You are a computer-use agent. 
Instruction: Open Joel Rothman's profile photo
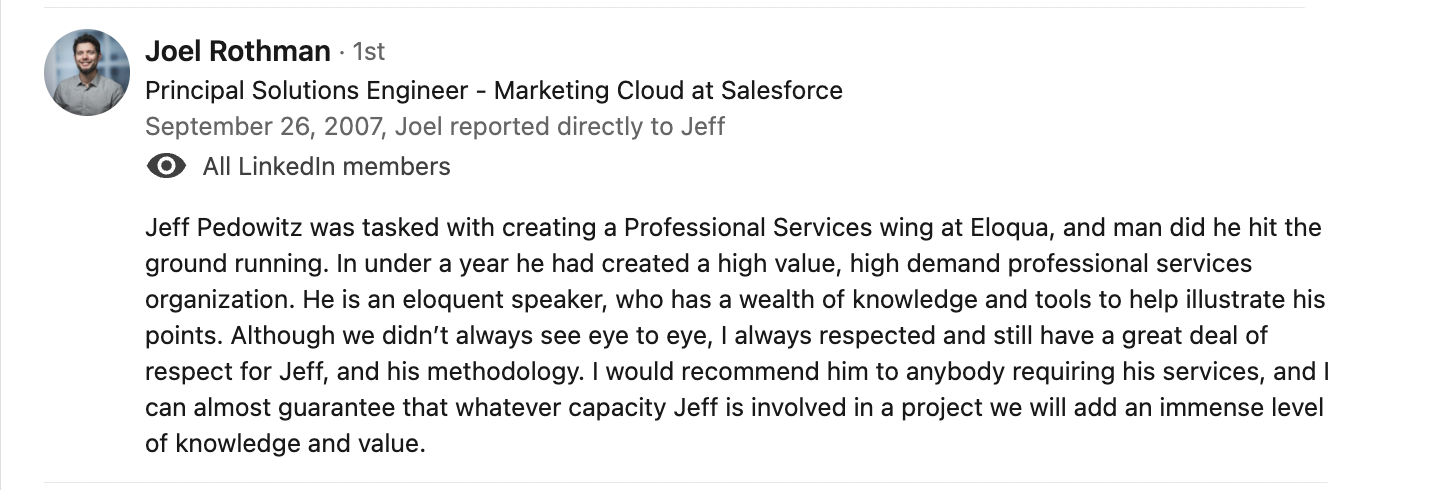point(87,72)
